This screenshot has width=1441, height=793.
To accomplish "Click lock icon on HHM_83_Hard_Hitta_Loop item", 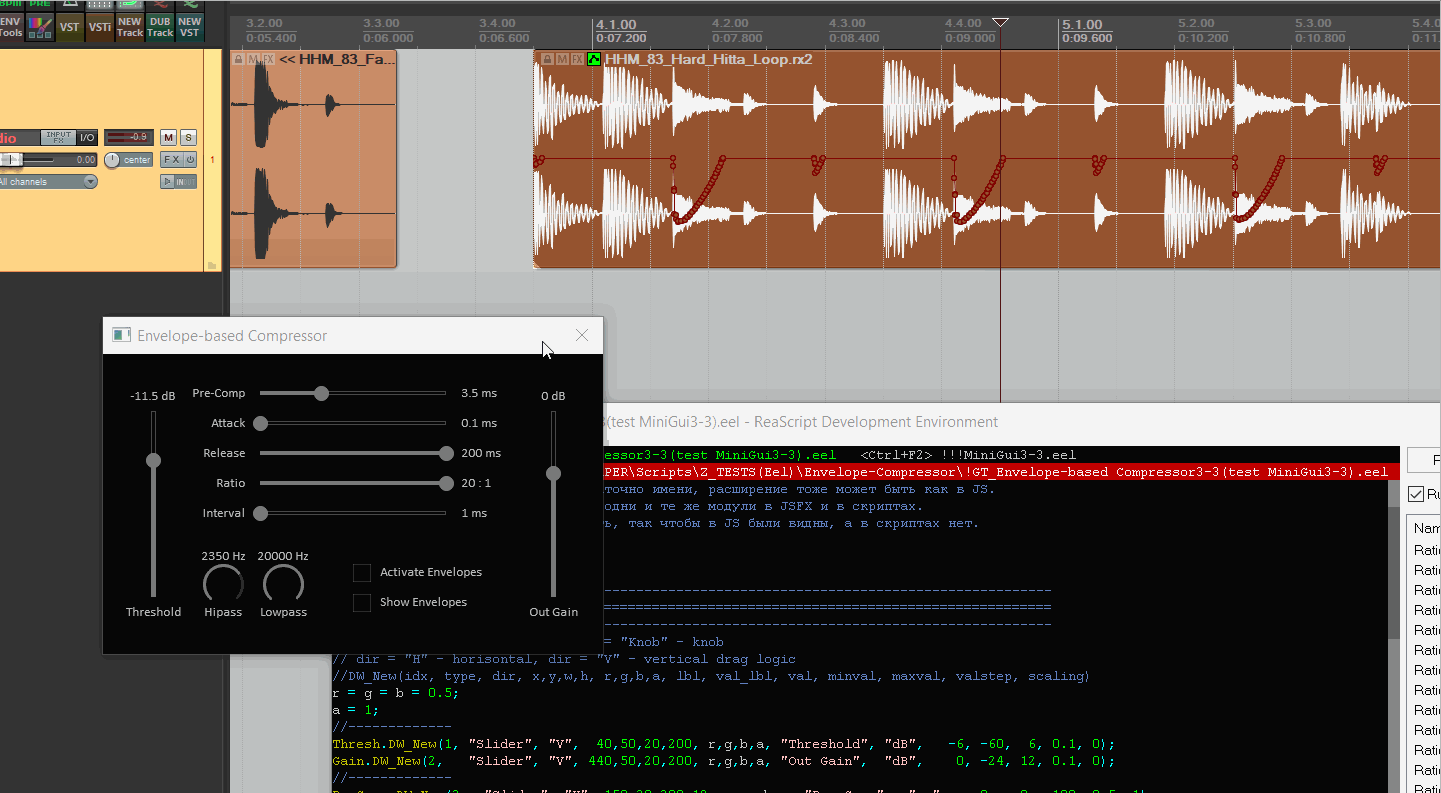I will [x=546, y=59].
